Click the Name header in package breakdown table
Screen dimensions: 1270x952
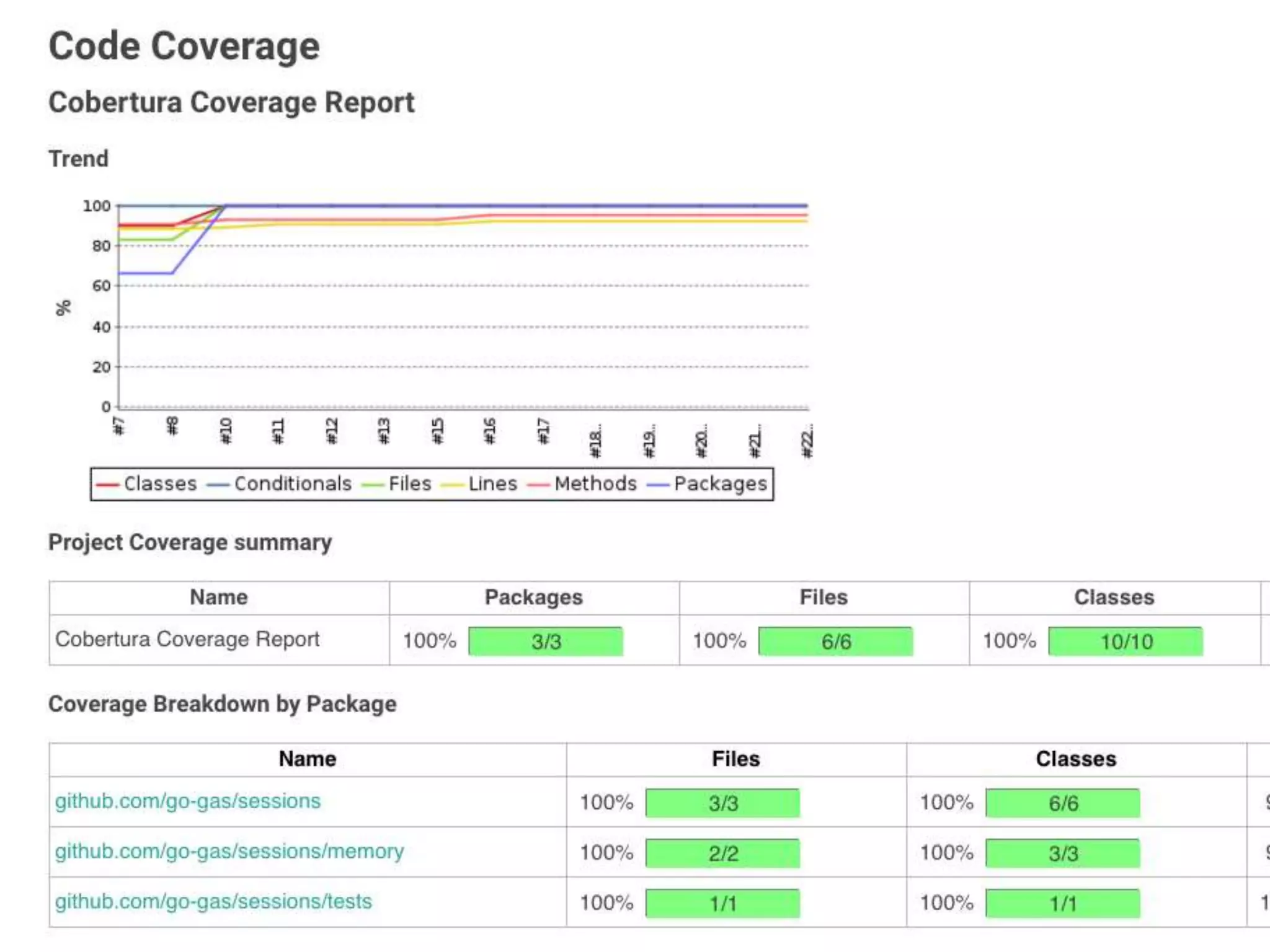coord(307,759)
